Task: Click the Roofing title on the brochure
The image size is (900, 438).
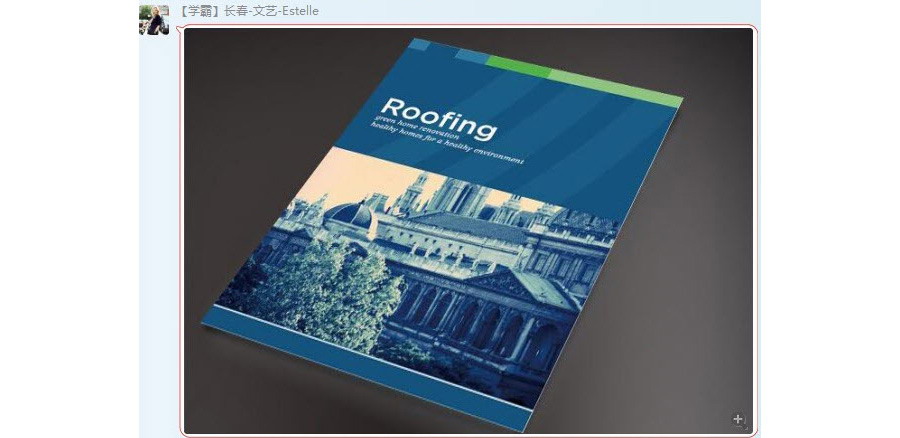Action: coord(439,118)
